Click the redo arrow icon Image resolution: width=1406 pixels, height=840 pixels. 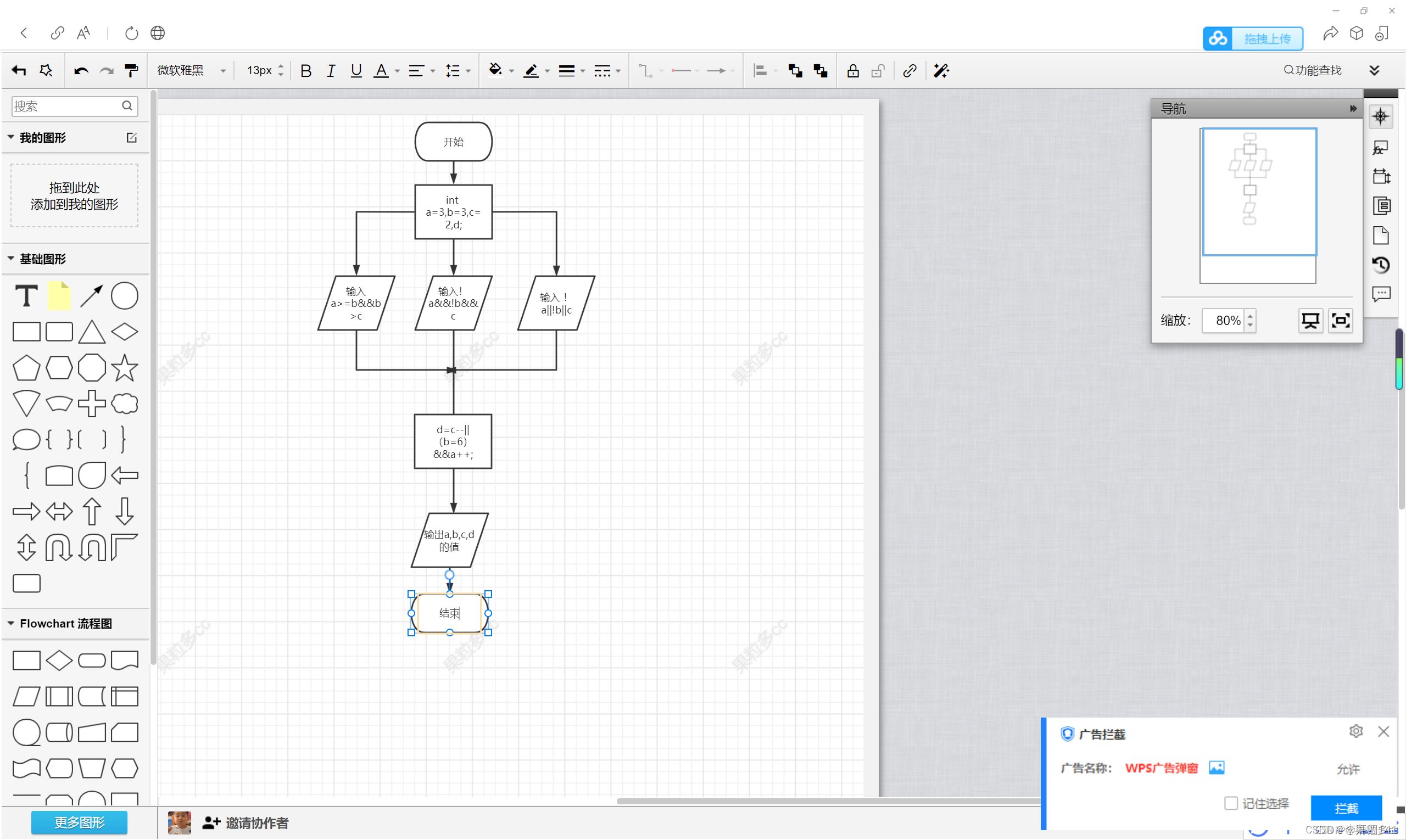point(107,71)
